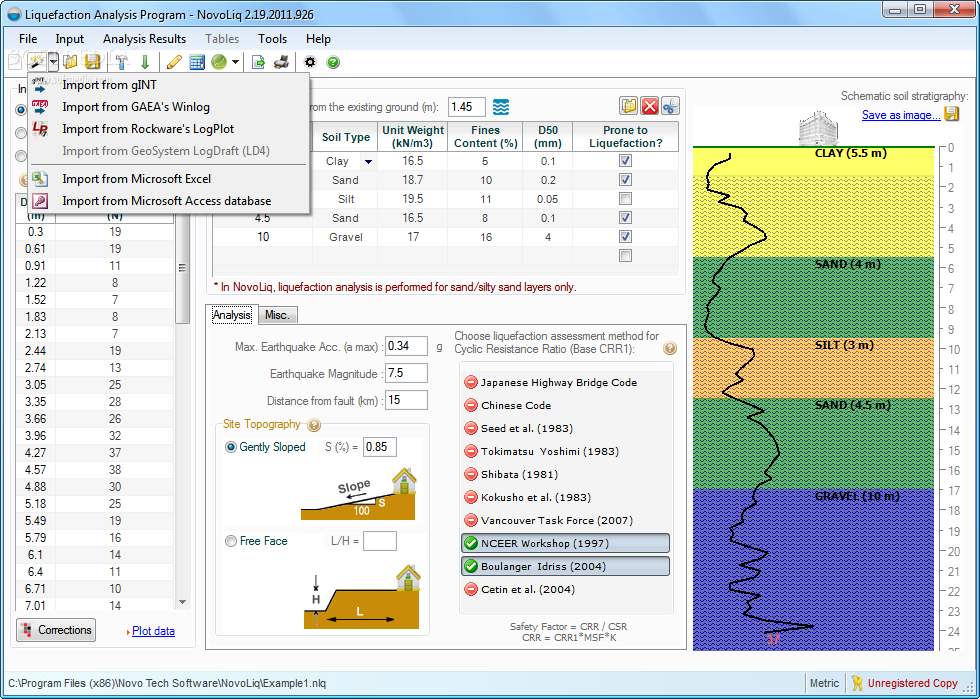
Task: Expand the chart results dropdown arrow
Action: point(235,62)
